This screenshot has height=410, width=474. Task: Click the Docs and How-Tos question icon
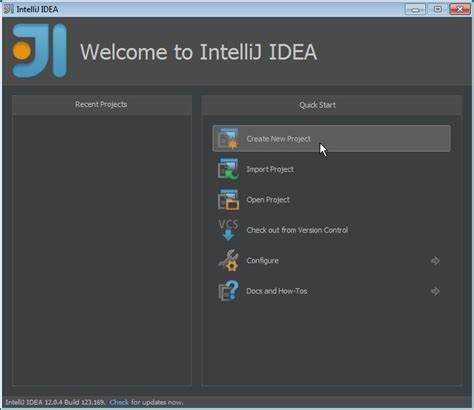[x=228, y=291]
